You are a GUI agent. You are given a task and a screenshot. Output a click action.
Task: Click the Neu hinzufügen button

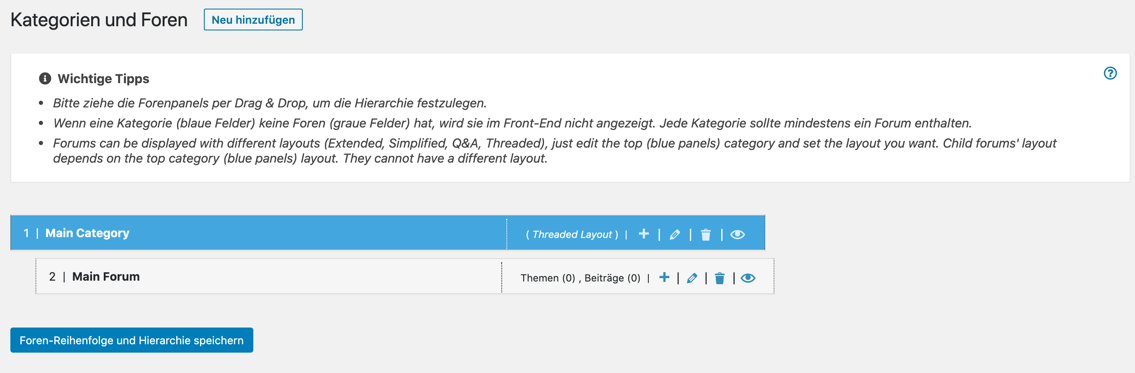(253, 20)
